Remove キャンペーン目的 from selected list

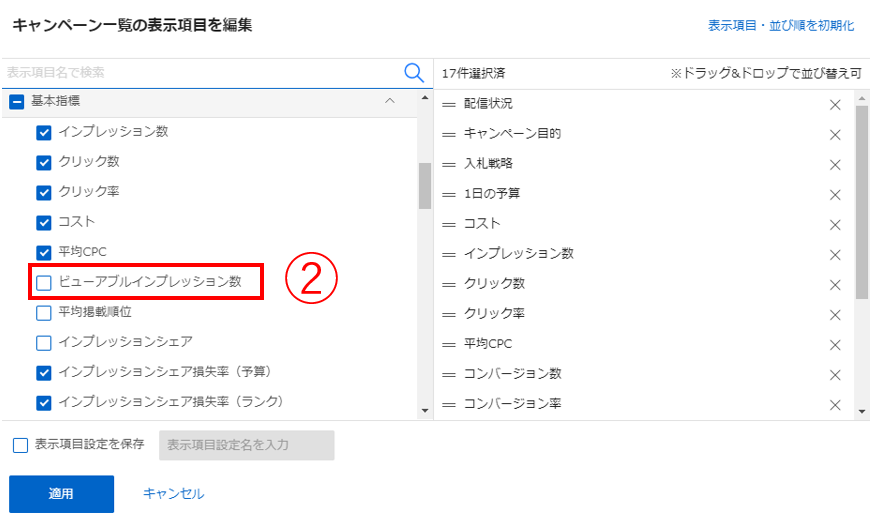[x=835, y=134]
